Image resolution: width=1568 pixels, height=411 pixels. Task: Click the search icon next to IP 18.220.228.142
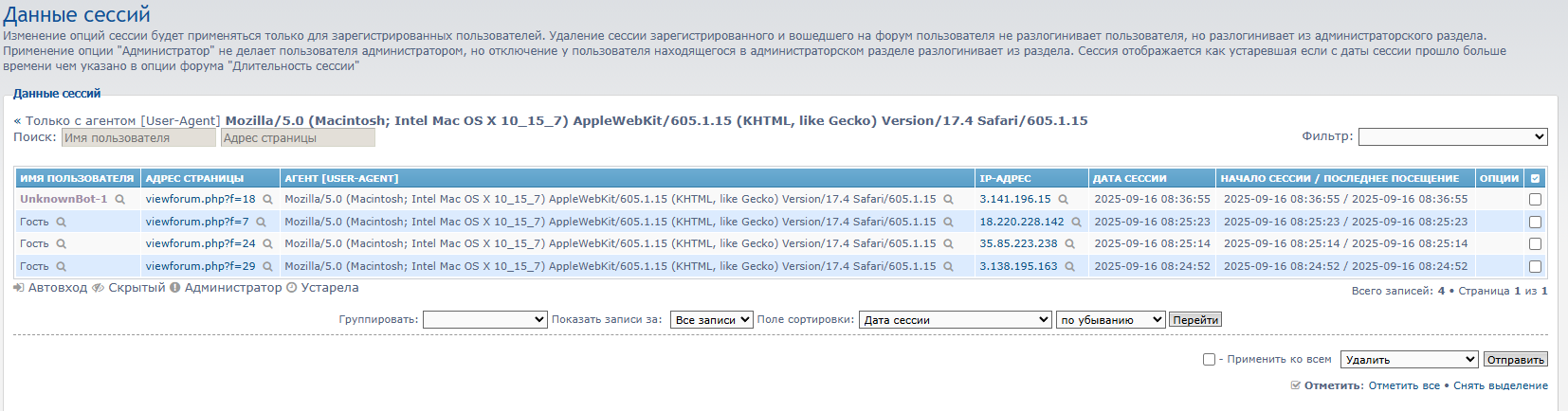pyautogui.click(x=1077, y=223)
